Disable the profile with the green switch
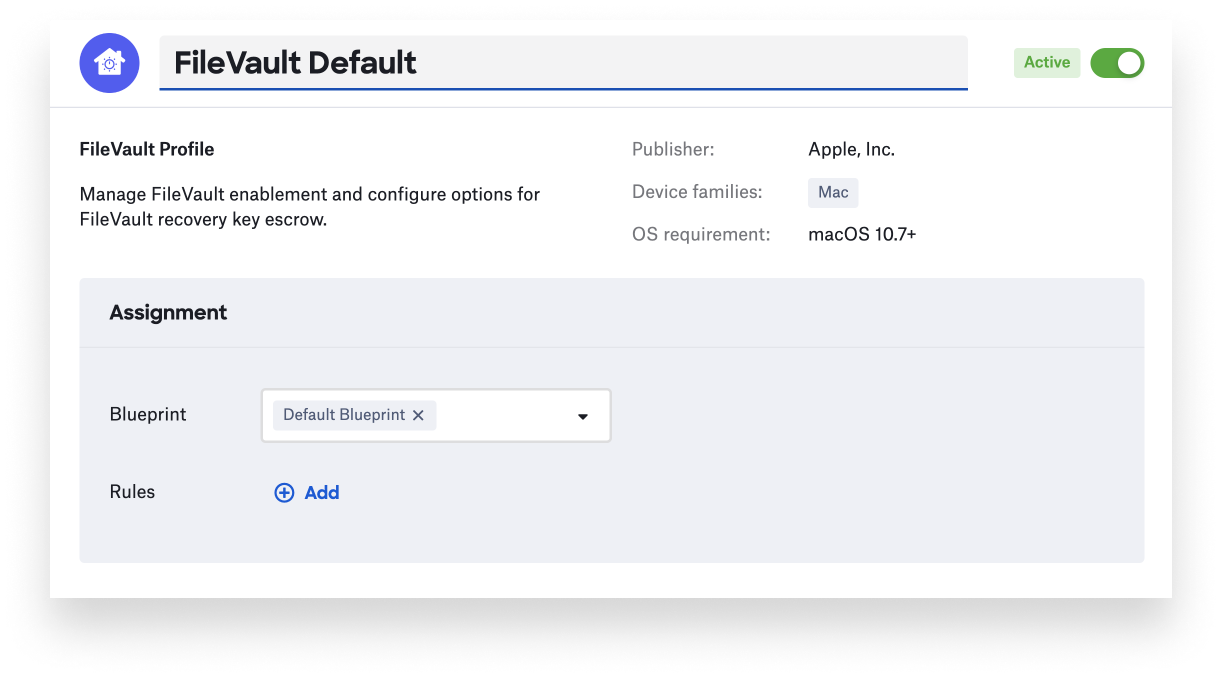This screenshot has height=678, width=1222. point(1117,62)
